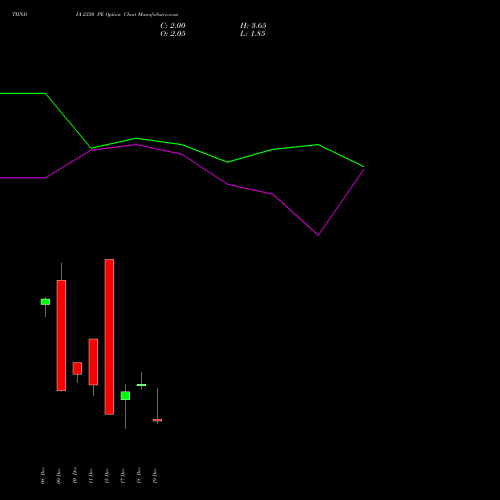Click the high value 'H: 3.65'
Image resolution: width=500 pixels, height=500 pixels.
pos(253,26)
